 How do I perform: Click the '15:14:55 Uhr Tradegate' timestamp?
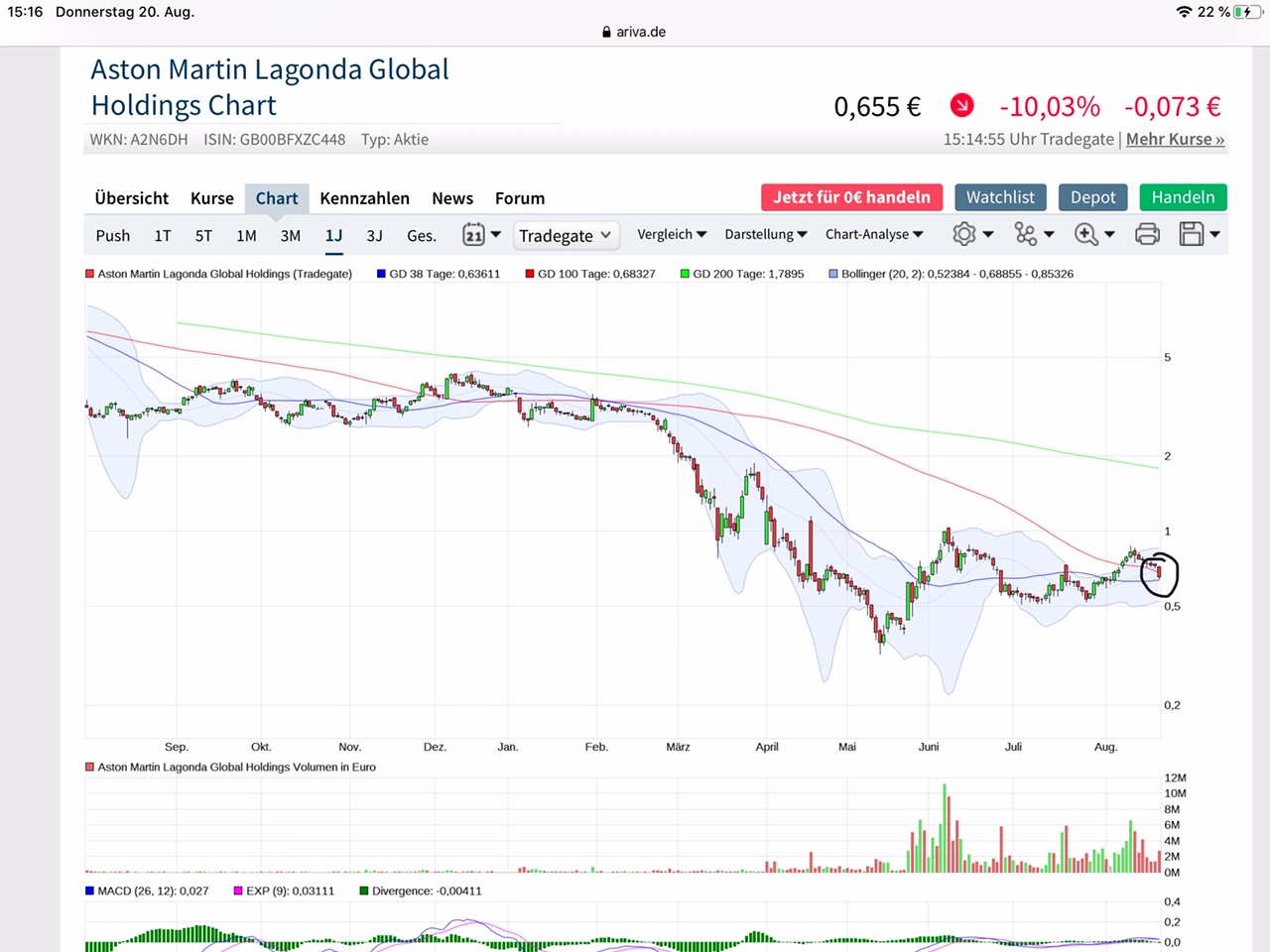pyautogui.click(x=1029, y=140)
